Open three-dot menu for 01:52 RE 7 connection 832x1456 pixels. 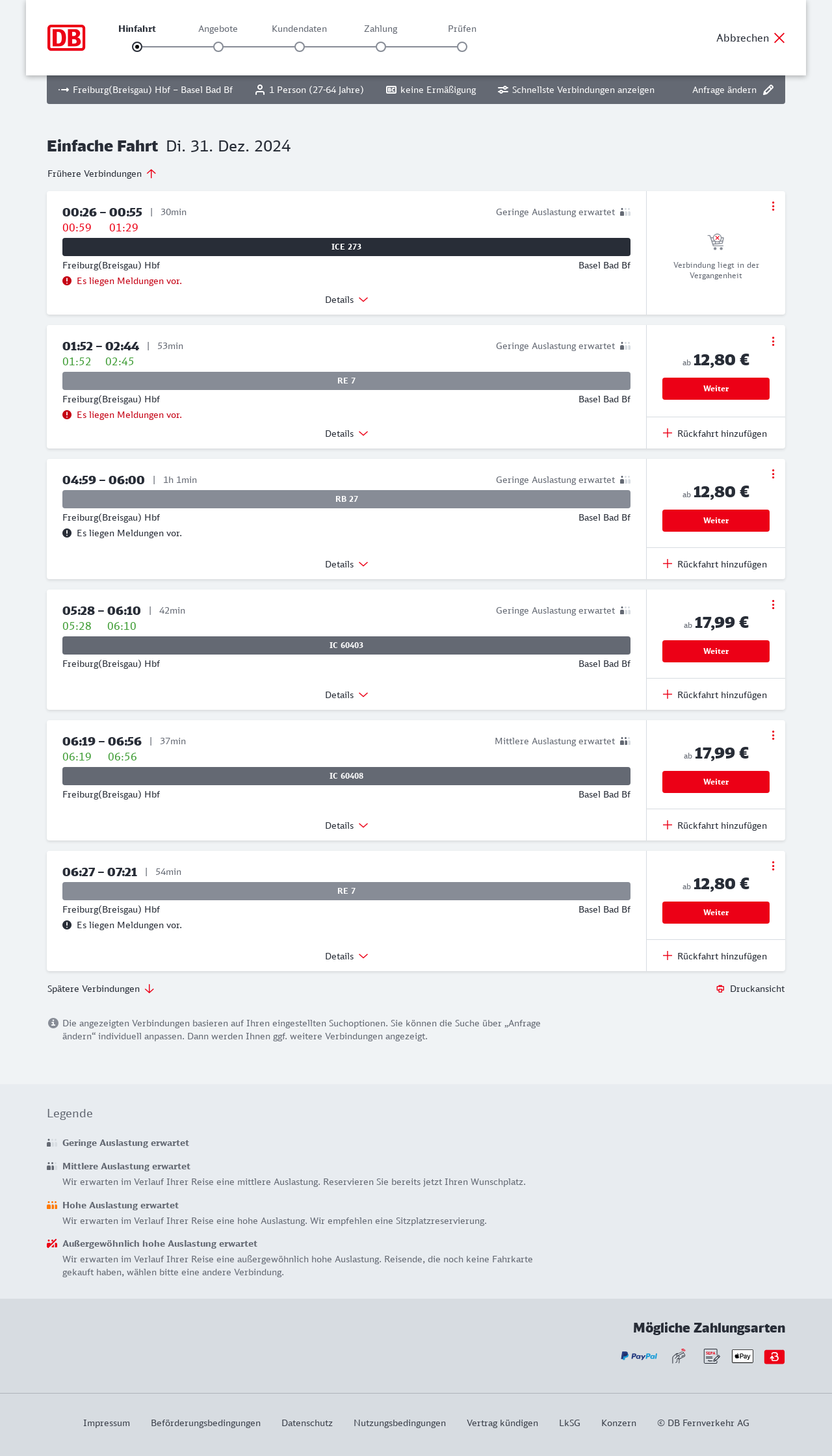click(773, 341)
